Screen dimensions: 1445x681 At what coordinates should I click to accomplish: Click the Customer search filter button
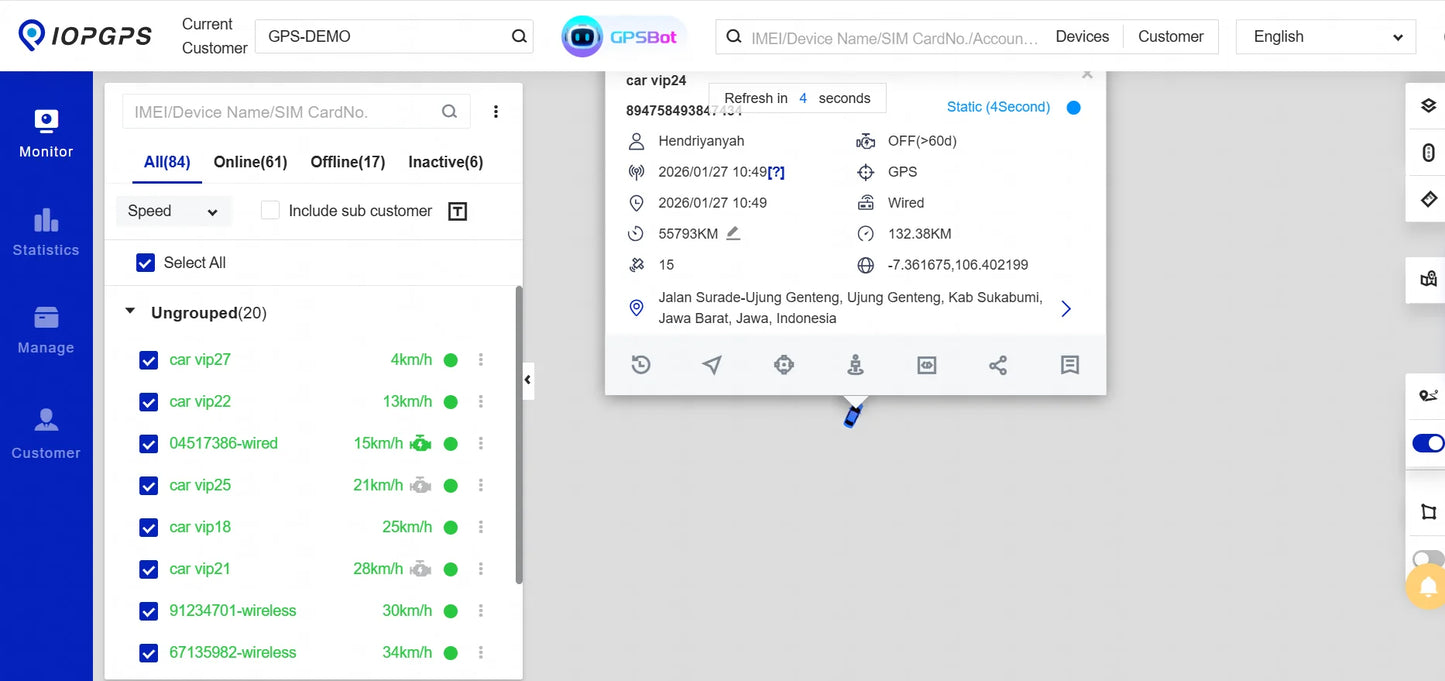1170,37
